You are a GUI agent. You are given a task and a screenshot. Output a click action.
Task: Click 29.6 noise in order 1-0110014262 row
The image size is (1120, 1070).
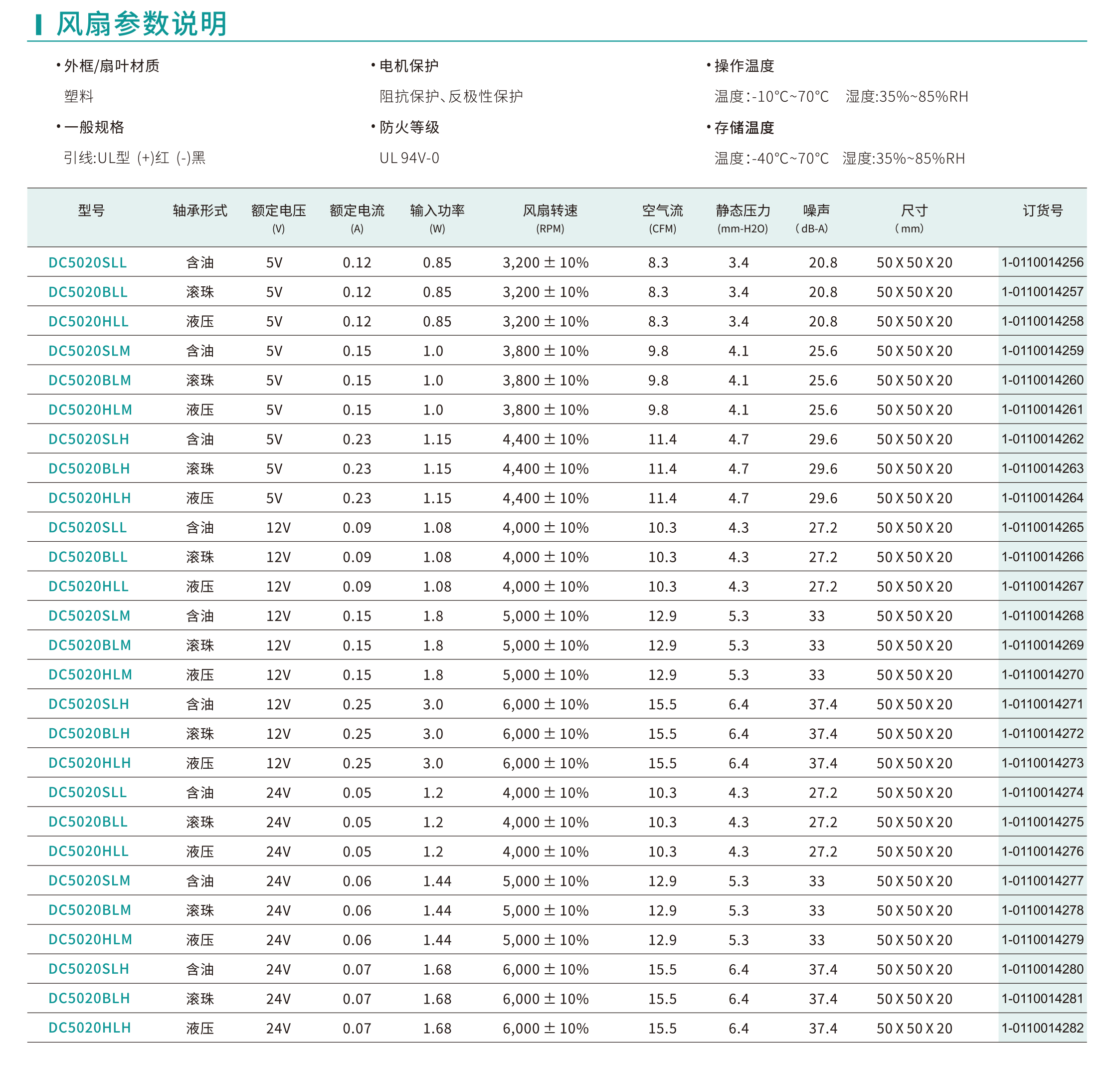(x=823, y=439)
